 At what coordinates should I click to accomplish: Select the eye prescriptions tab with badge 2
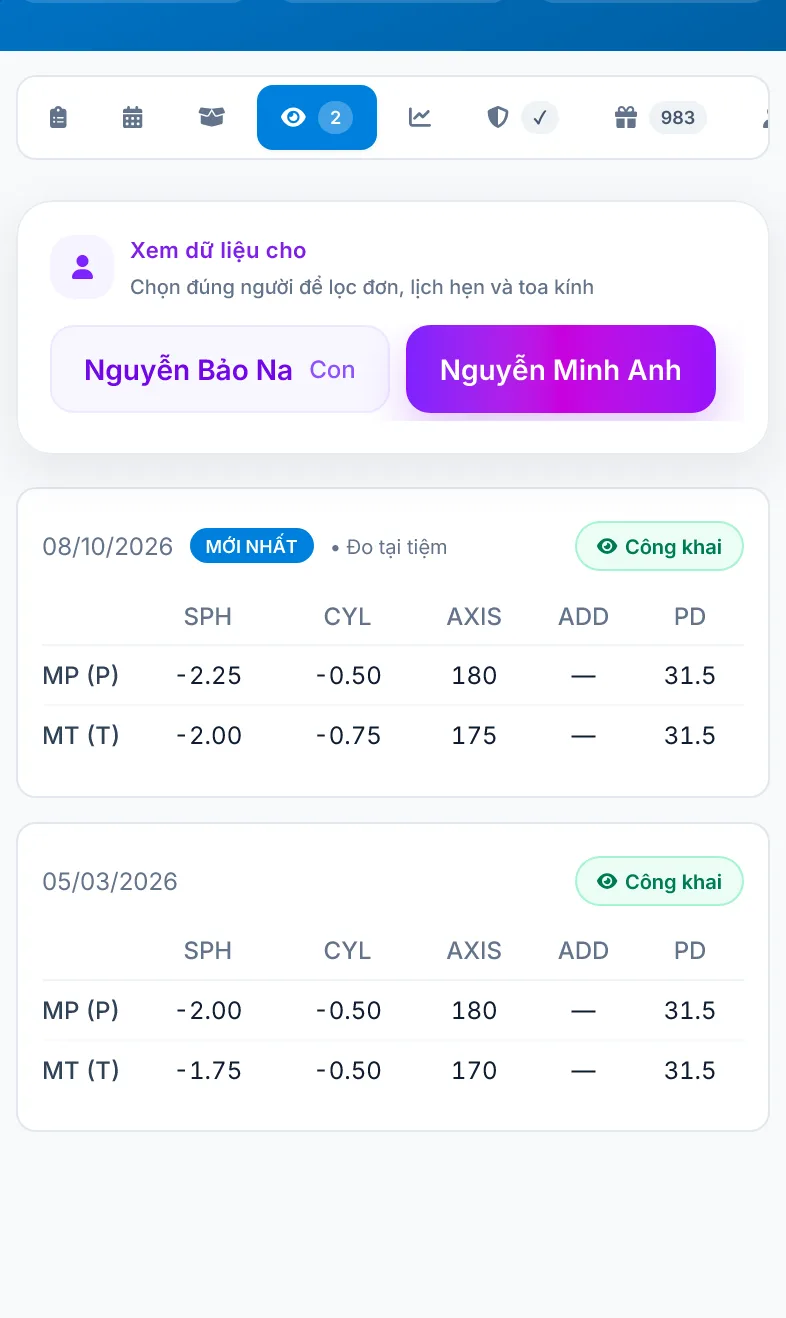[x=317, y=118]
